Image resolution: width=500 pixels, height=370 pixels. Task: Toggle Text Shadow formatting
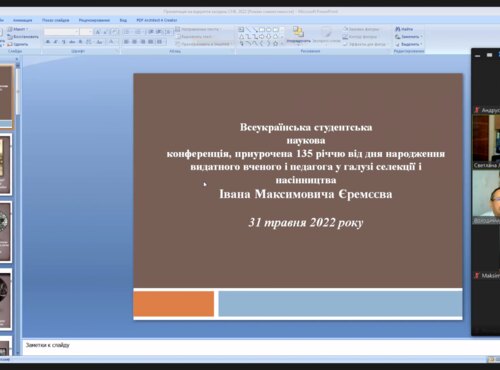80,42
